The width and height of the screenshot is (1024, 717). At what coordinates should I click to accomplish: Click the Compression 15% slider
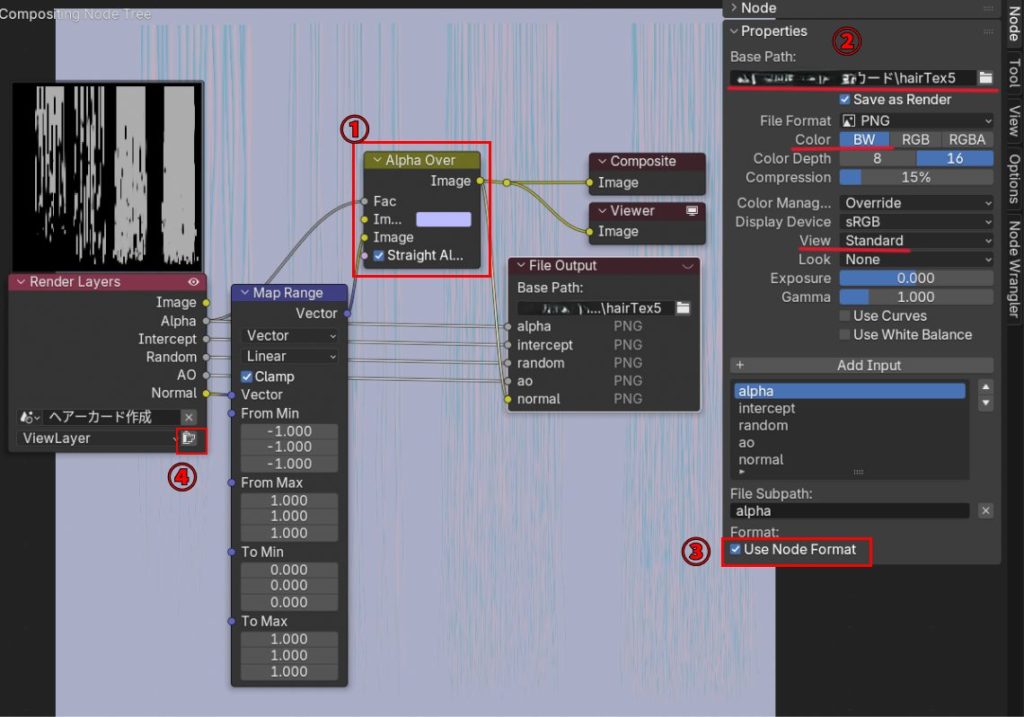[x=915, y=178]
